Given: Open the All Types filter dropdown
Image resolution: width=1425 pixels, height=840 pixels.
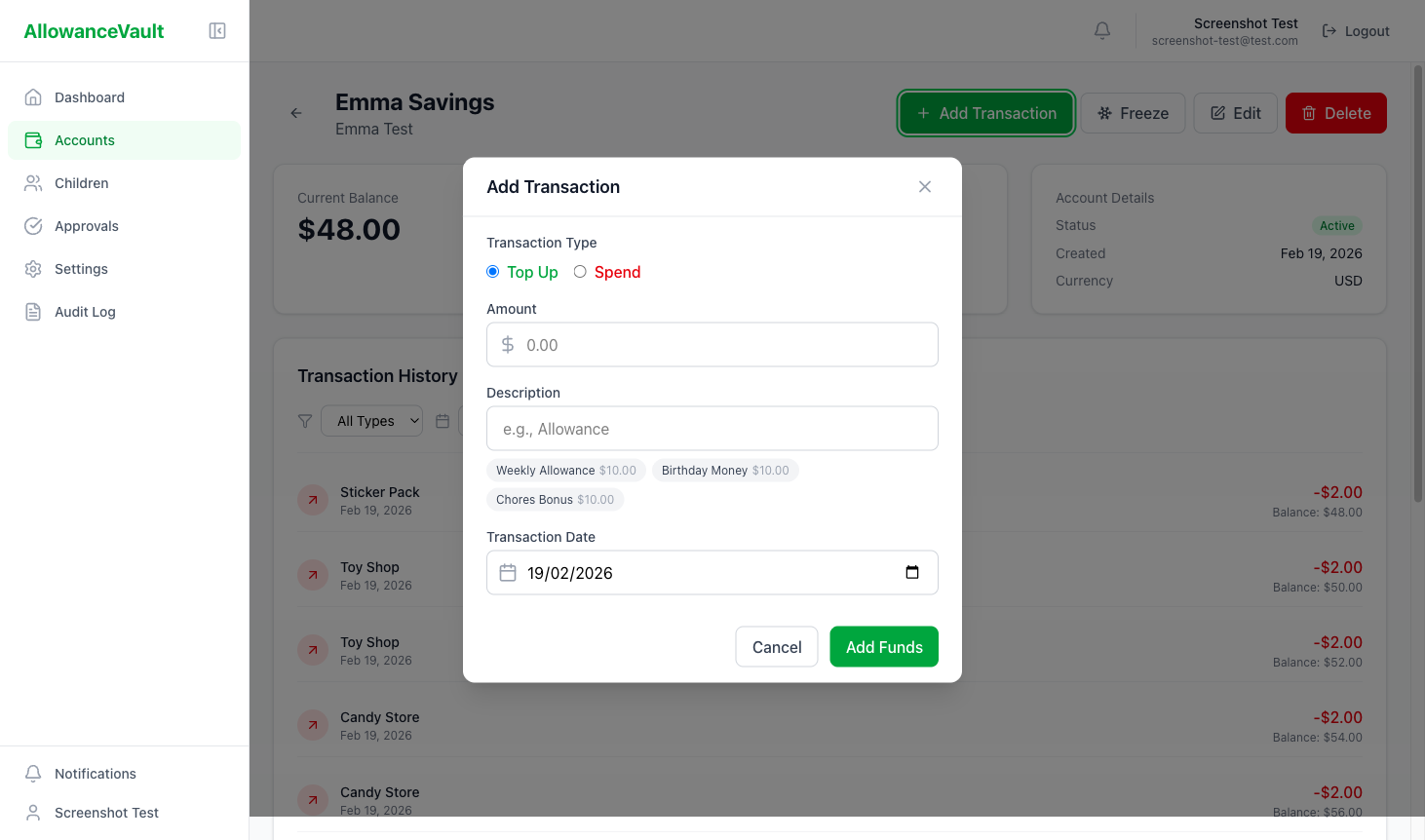Looking at the screenshot, I should click(371, 420).
